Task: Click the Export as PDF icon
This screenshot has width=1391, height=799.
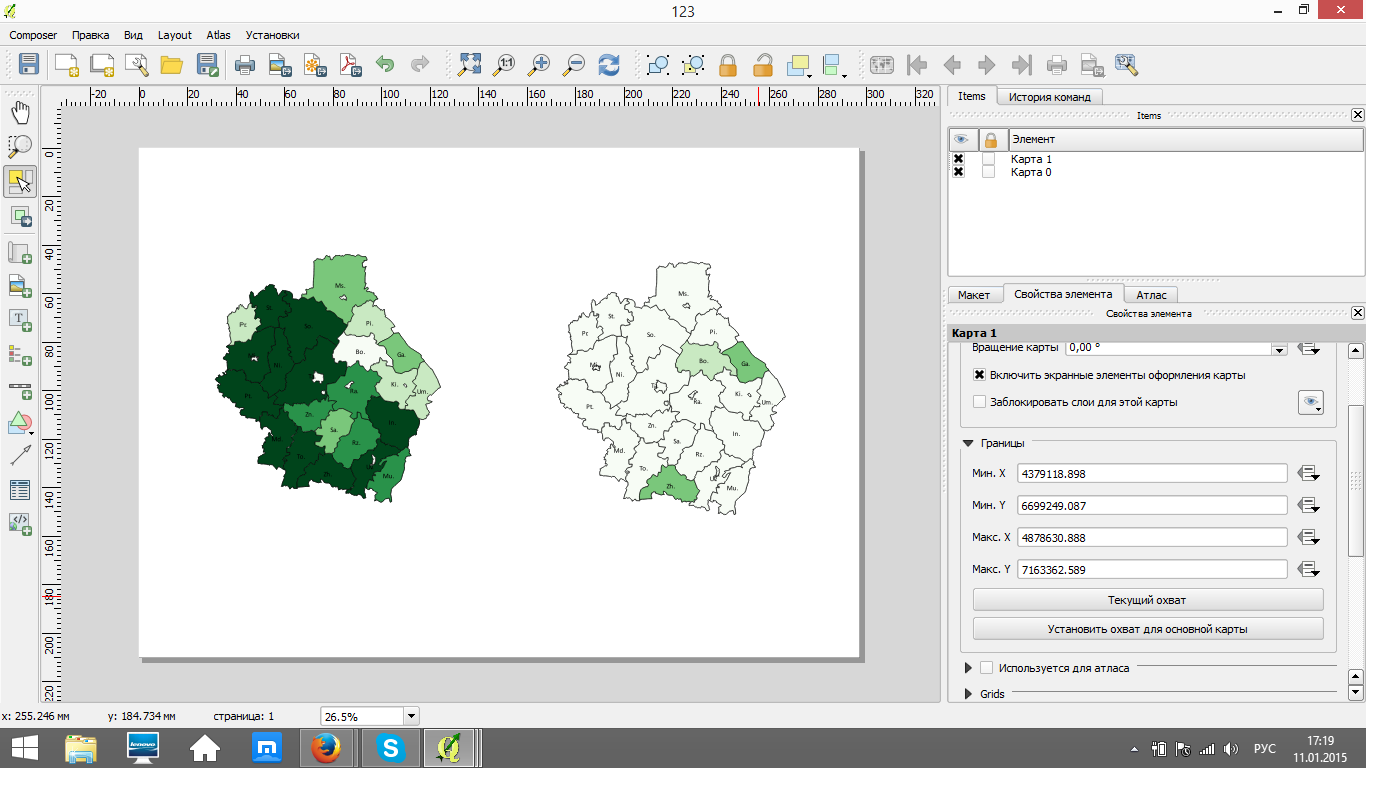Action: click(x=350, y=66)
